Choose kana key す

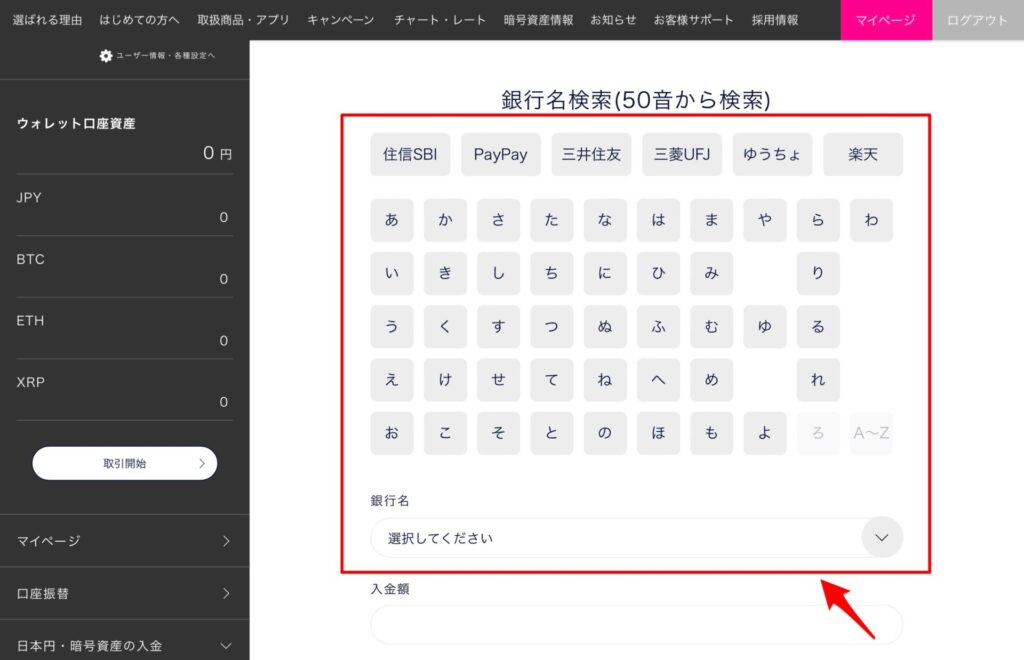click(x=498, y=326)
